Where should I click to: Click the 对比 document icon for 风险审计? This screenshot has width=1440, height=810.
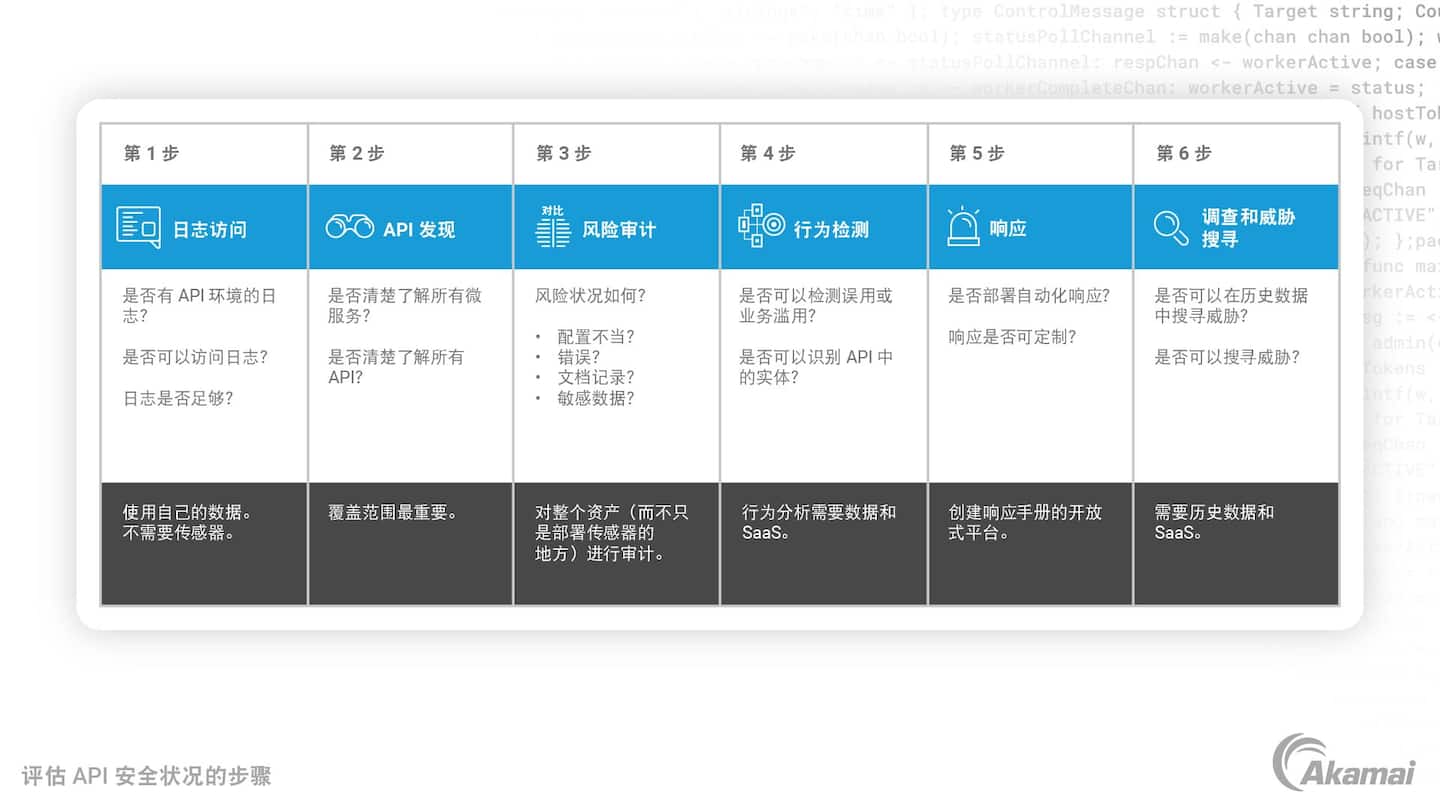(x=552, y=227)
